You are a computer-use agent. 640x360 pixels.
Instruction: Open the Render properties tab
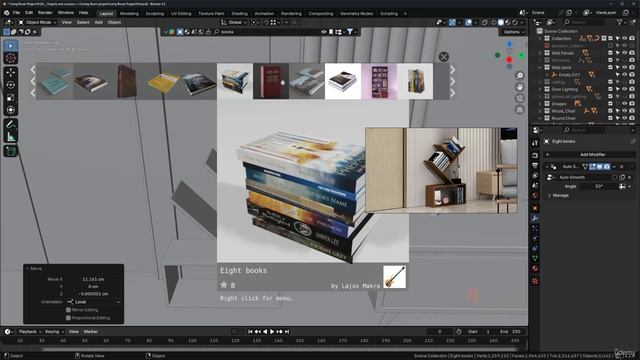point(535,156)
